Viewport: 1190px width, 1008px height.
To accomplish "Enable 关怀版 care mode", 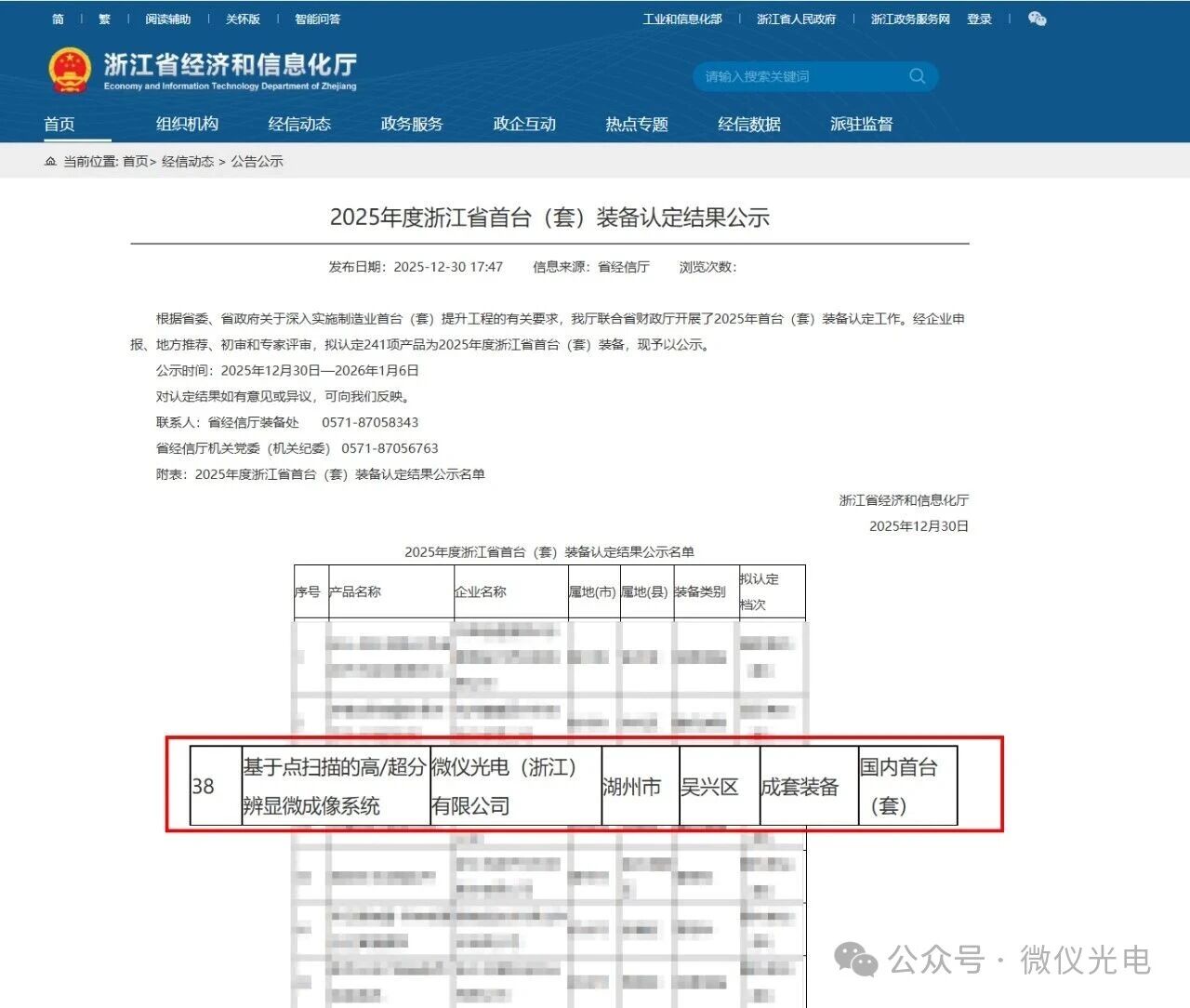I will (243, 19).
